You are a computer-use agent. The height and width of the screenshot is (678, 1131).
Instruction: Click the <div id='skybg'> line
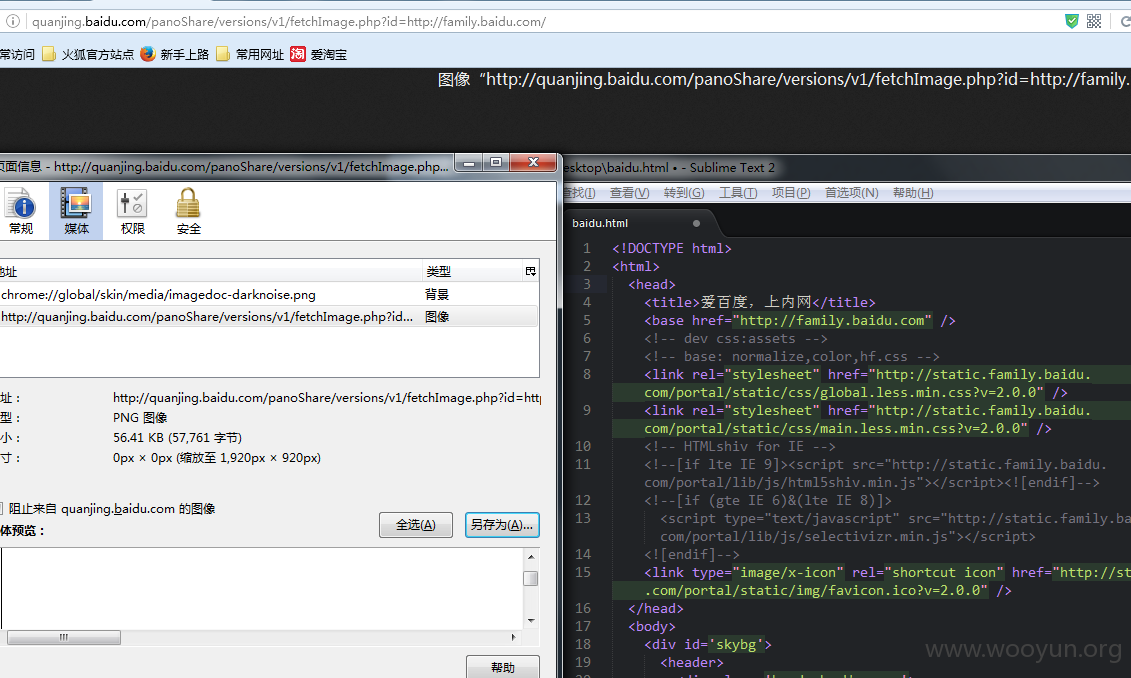pyautogui.click(x=708, y=645)
